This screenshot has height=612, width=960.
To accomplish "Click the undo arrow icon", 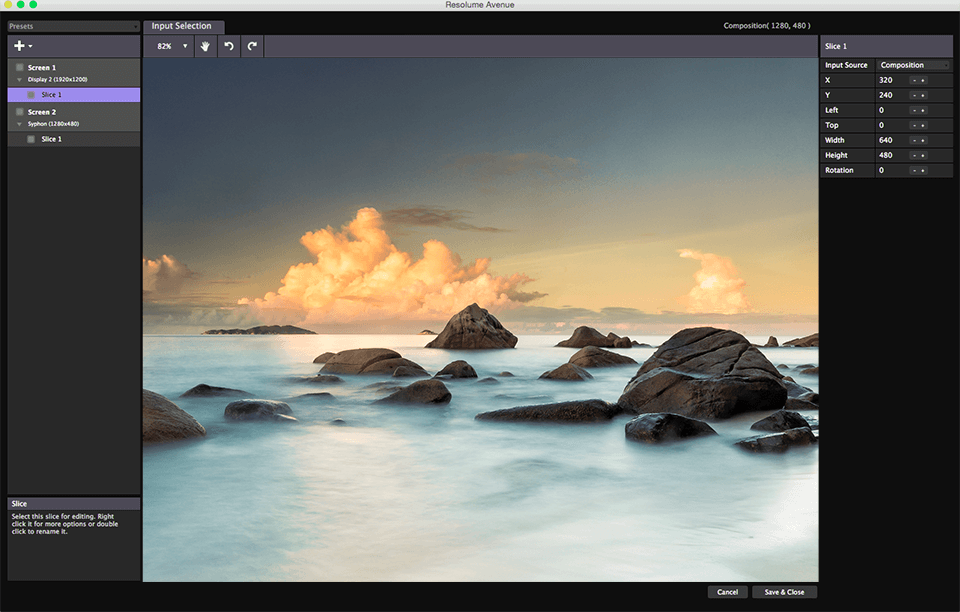I will 229,46.
